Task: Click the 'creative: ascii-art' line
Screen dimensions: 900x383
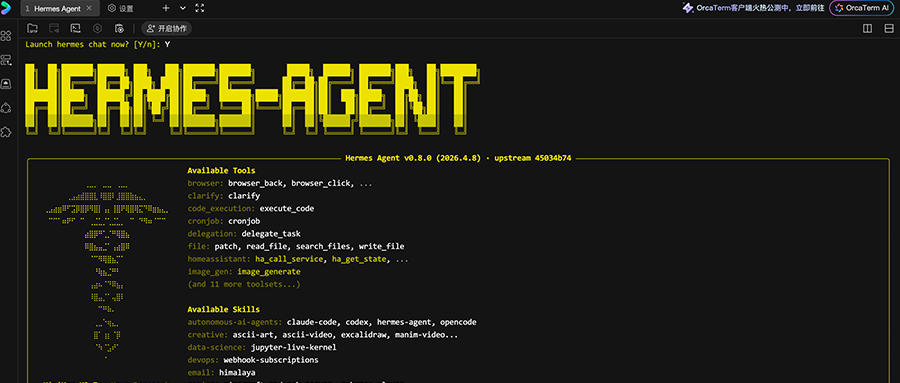Action: click(x=323, y=335)
